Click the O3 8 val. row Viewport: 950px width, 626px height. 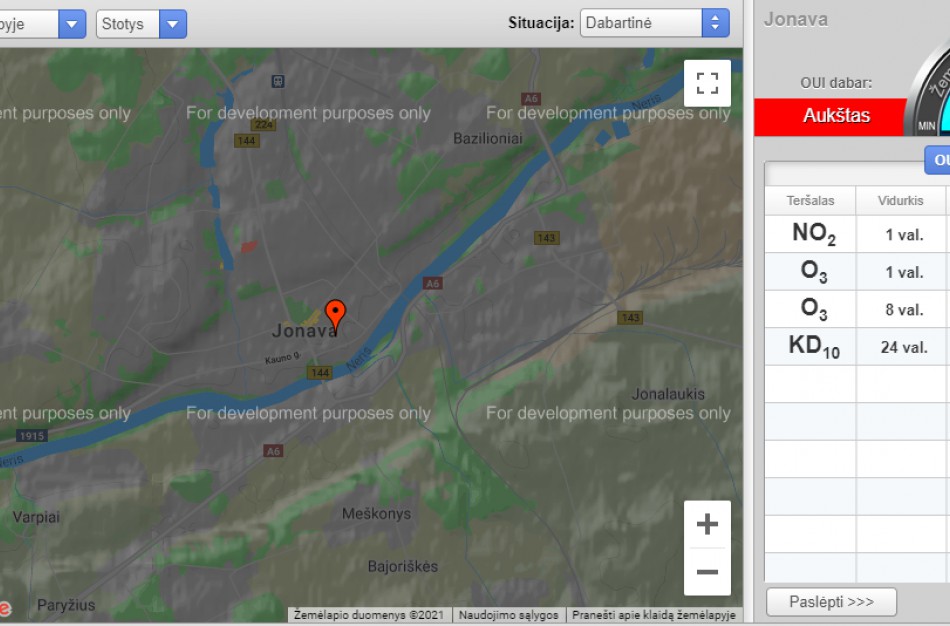856,310
